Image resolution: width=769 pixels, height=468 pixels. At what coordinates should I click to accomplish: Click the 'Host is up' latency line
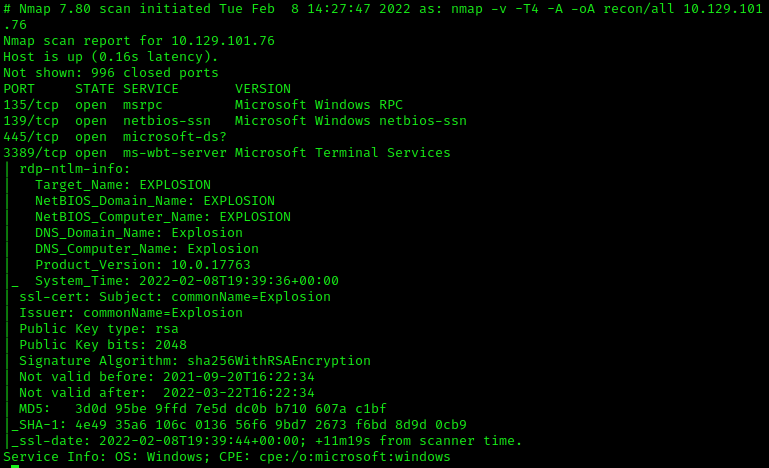pos(110,57)
